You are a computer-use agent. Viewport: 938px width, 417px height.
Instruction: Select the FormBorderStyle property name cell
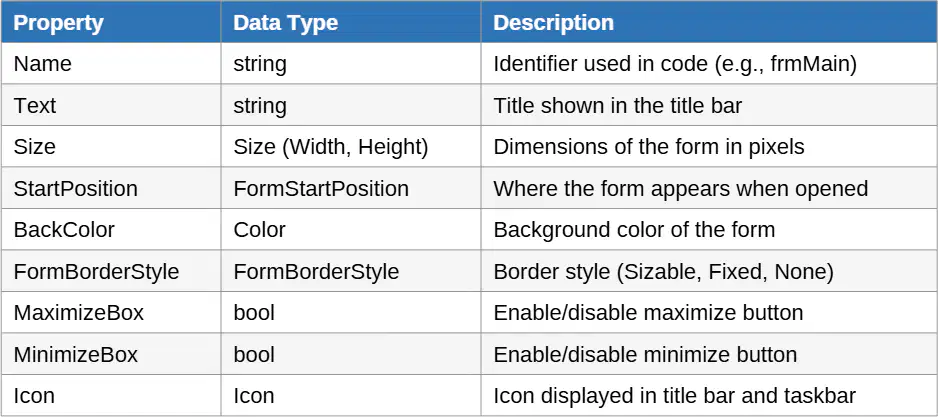point(111,271)
